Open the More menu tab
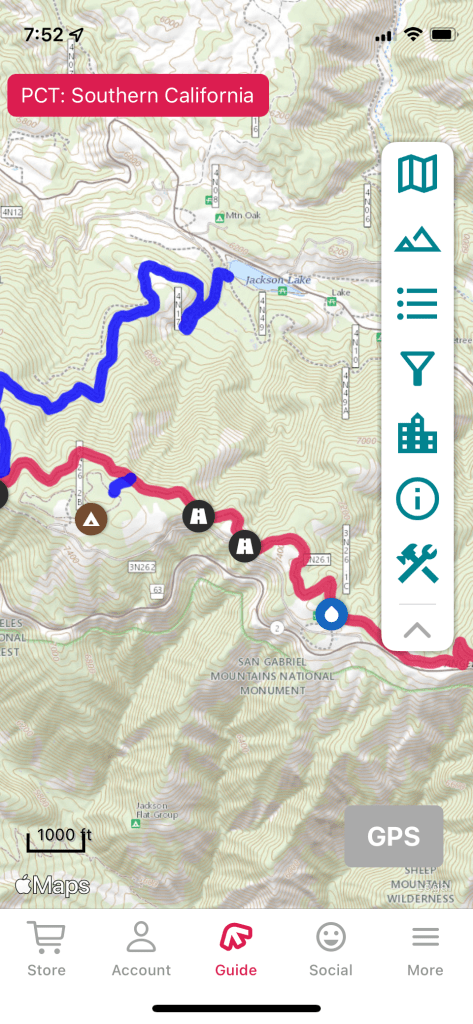Screen dimensions: 473x1024 click(425, 950)
